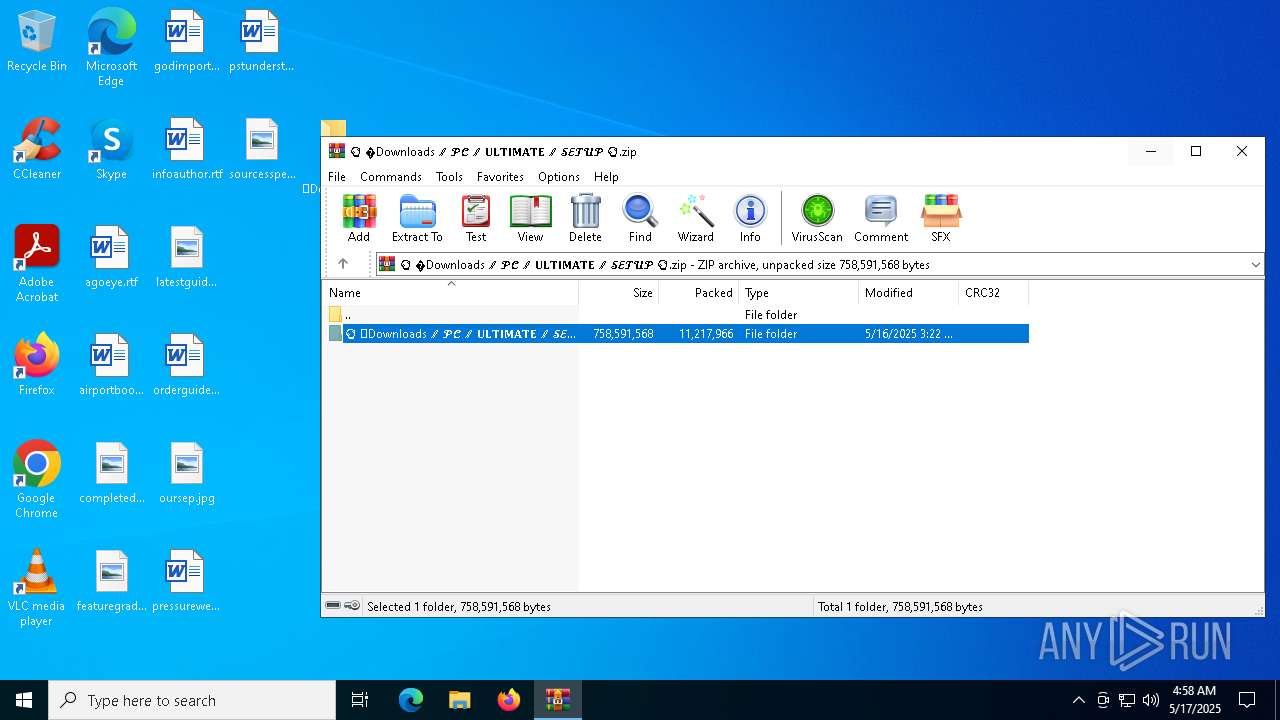Sort by the Type column header
Image resolution: width=1280 pixels, height=720 pixels.
point(799,293)
